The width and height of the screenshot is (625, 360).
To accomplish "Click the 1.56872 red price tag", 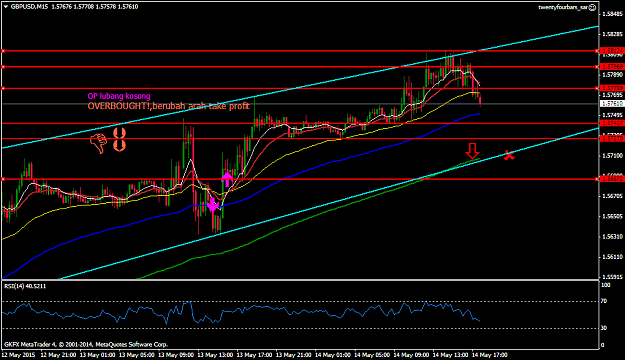I will (x=612, y=179).
